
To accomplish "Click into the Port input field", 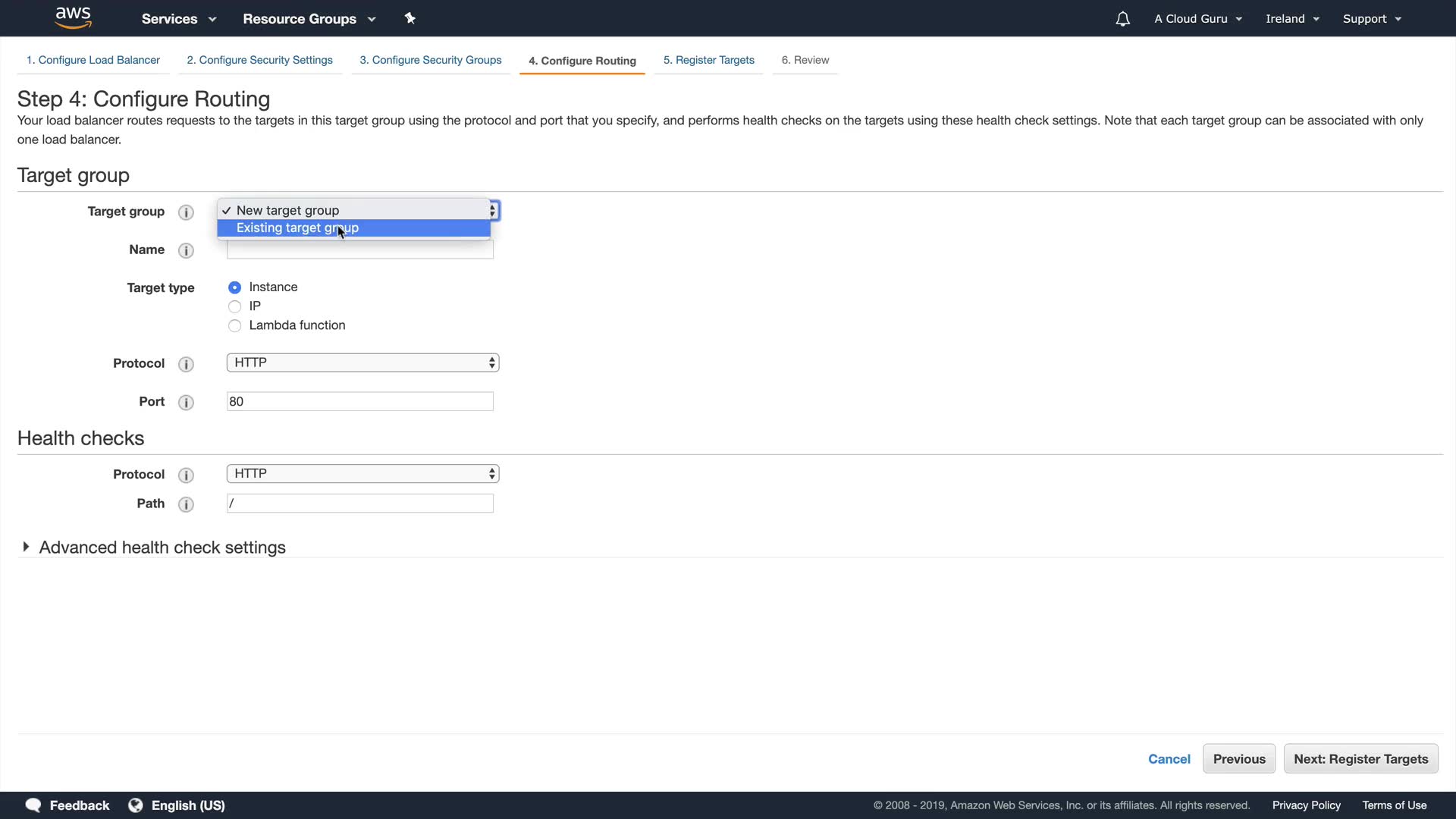I will click(359, 402).
